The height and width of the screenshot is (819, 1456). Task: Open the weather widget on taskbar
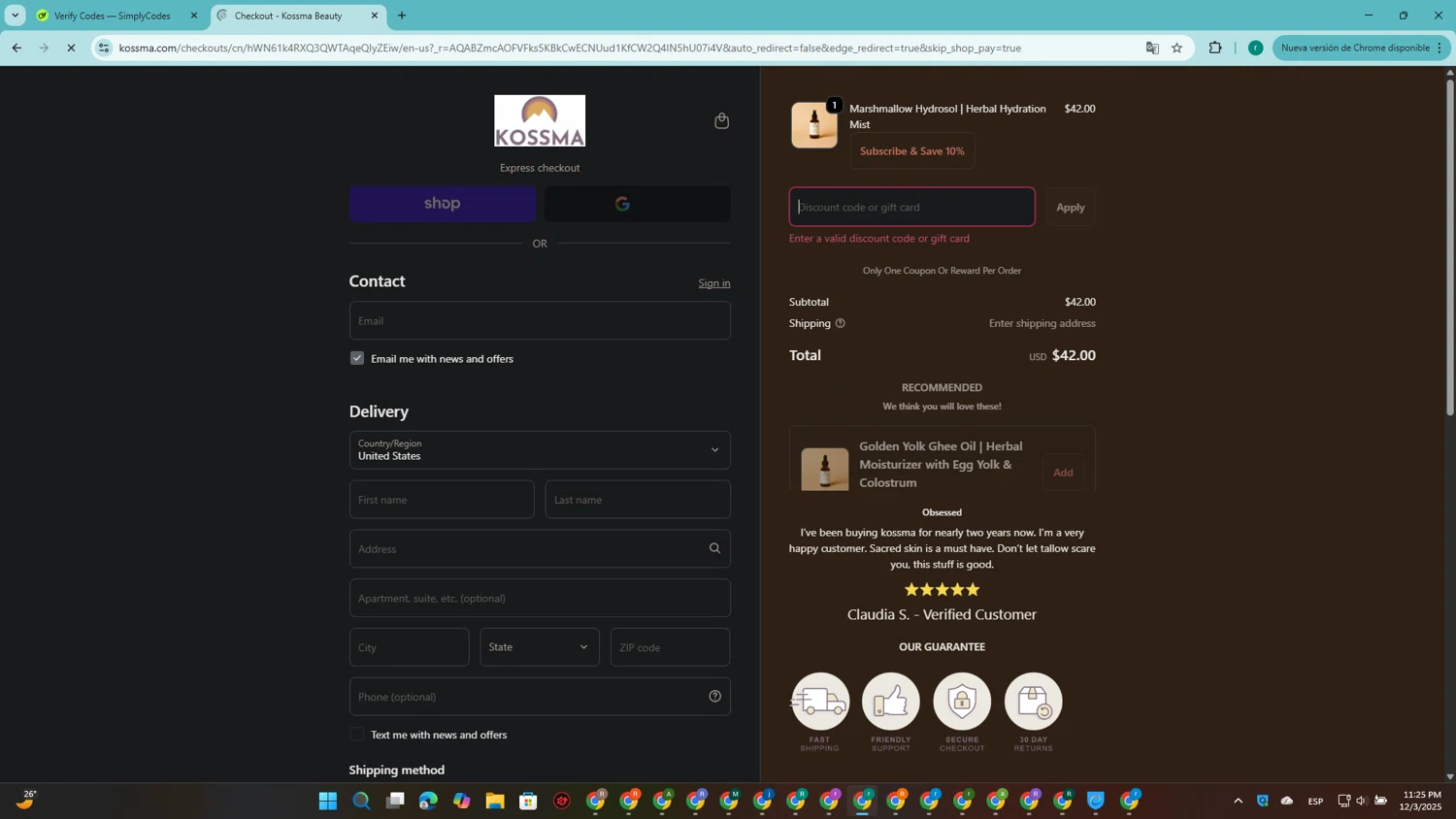pyautogui.click(x=25, y=801)
